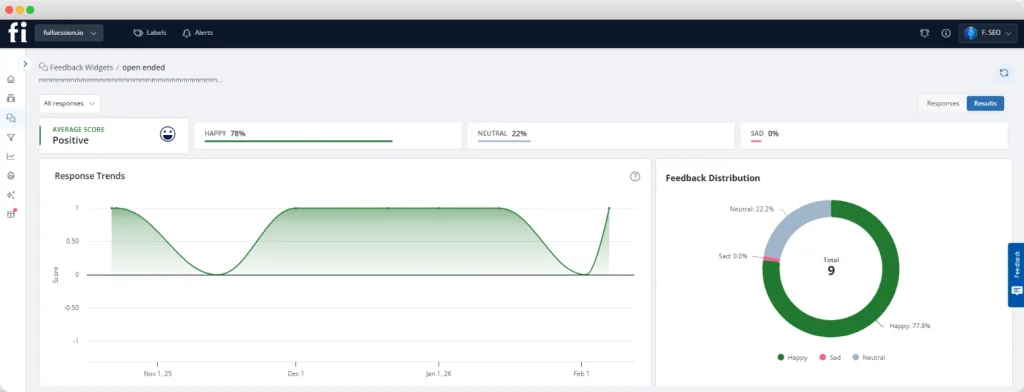
Task: Click the 'Response Trends' heading
Action: [x=89, y=176]
